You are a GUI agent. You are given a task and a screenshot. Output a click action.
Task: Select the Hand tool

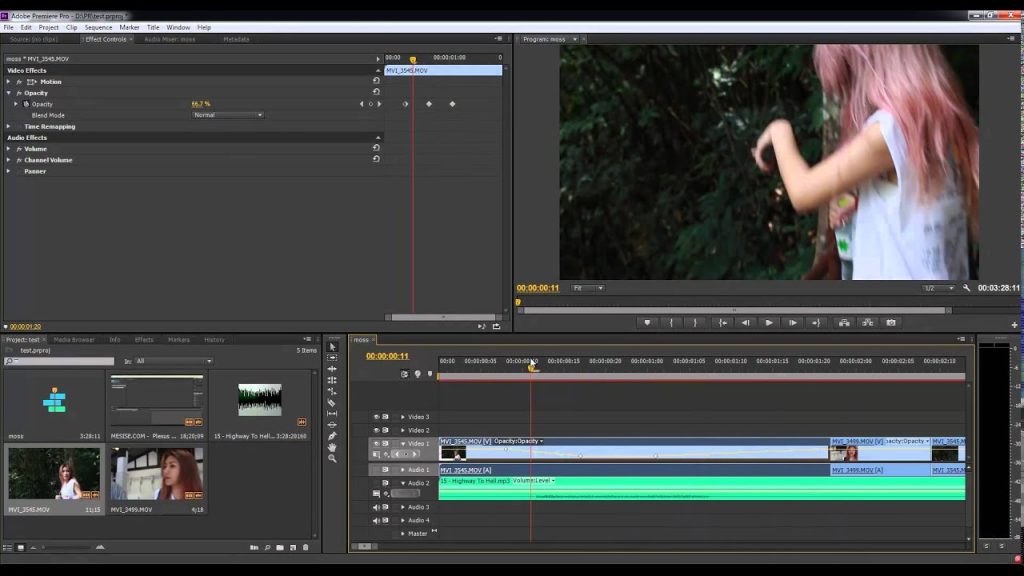click(x=332, y=447)
